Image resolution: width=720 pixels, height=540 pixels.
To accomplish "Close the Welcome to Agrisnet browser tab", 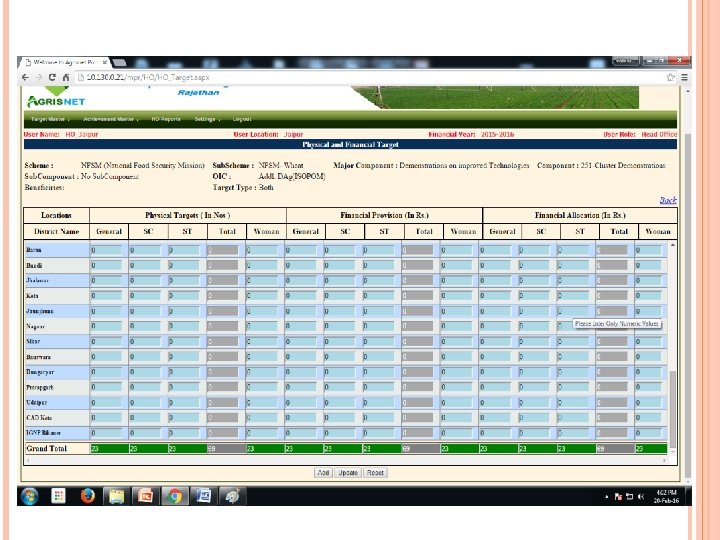I will 105,62.
